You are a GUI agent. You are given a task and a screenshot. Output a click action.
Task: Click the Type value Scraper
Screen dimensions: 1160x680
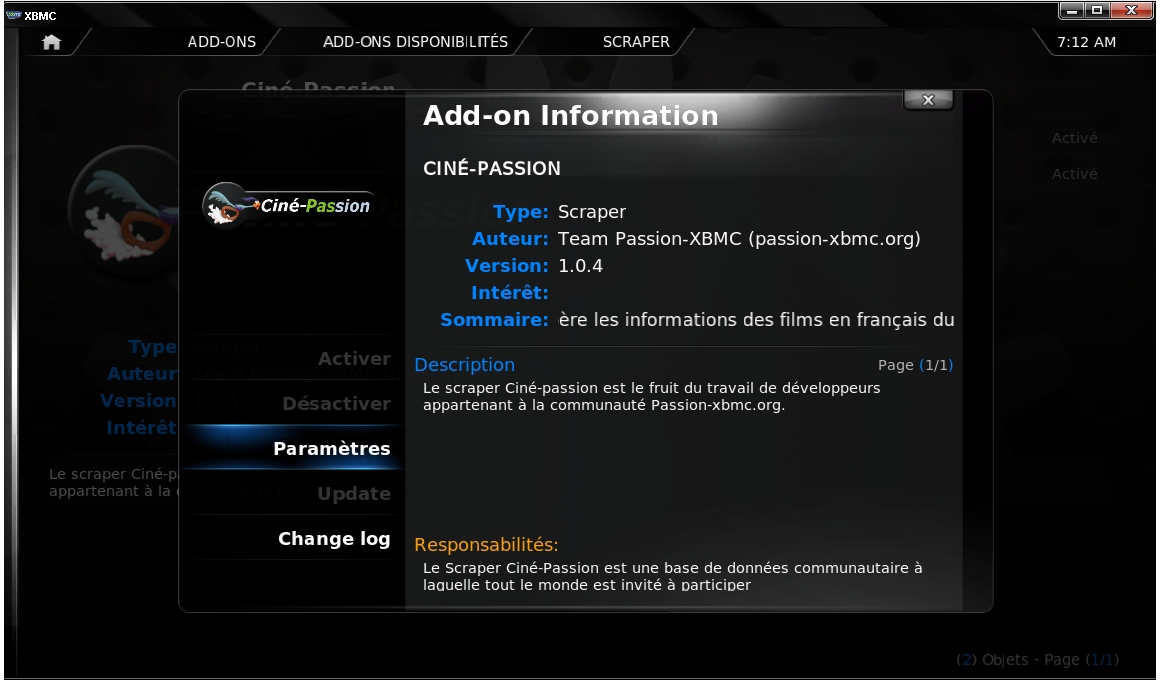(592, 212)
